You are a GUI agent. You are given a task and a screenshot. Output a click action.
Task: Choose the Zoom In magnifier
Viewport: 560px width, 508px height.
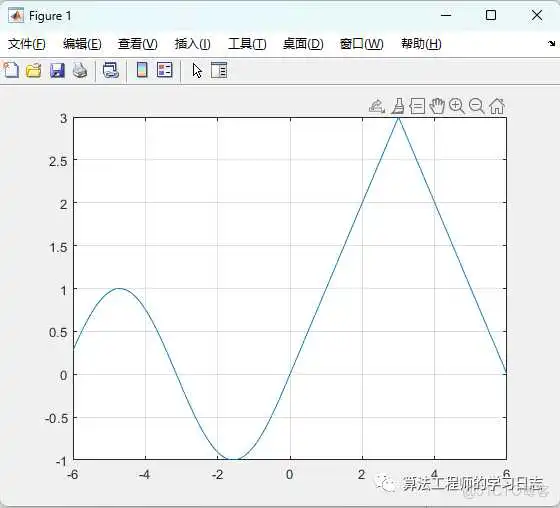tap(457, 106)
